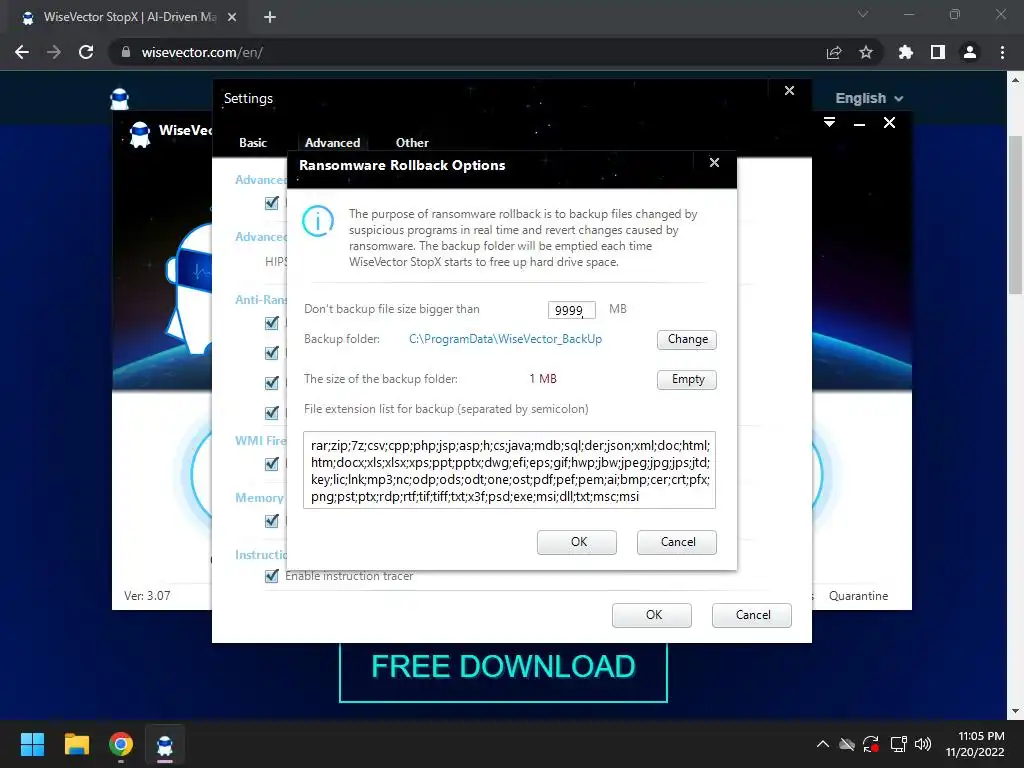Close the Ransomware Rollback Options dialog

pos(714,163)
